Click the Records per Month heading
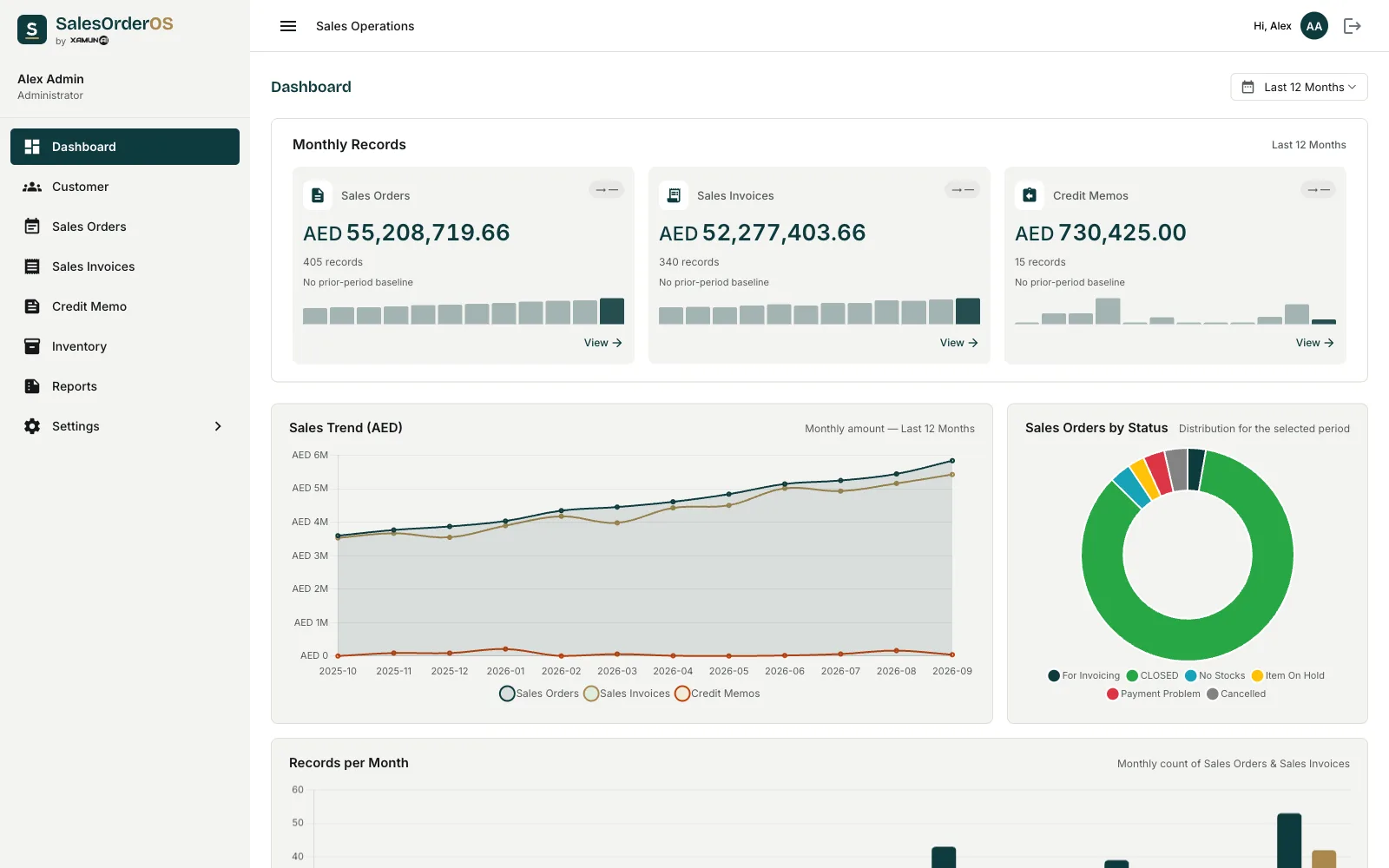 coord(349,763)
